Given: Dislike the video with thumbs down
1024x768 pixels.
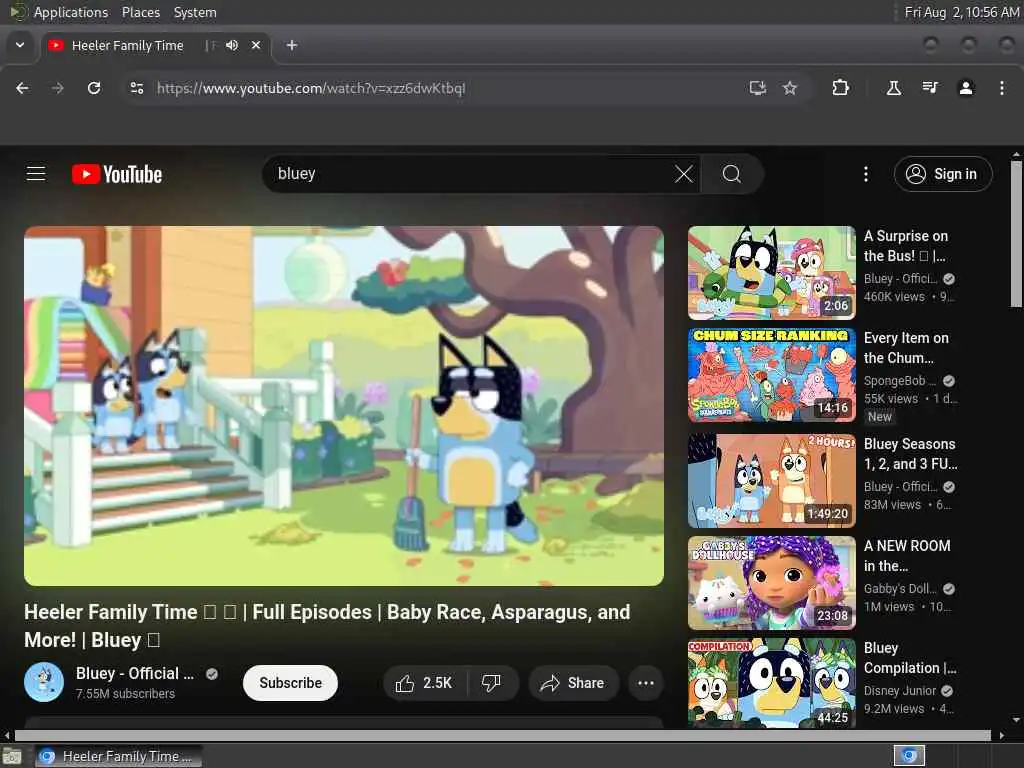Looking at the screenshot, I should click(491, 683).
